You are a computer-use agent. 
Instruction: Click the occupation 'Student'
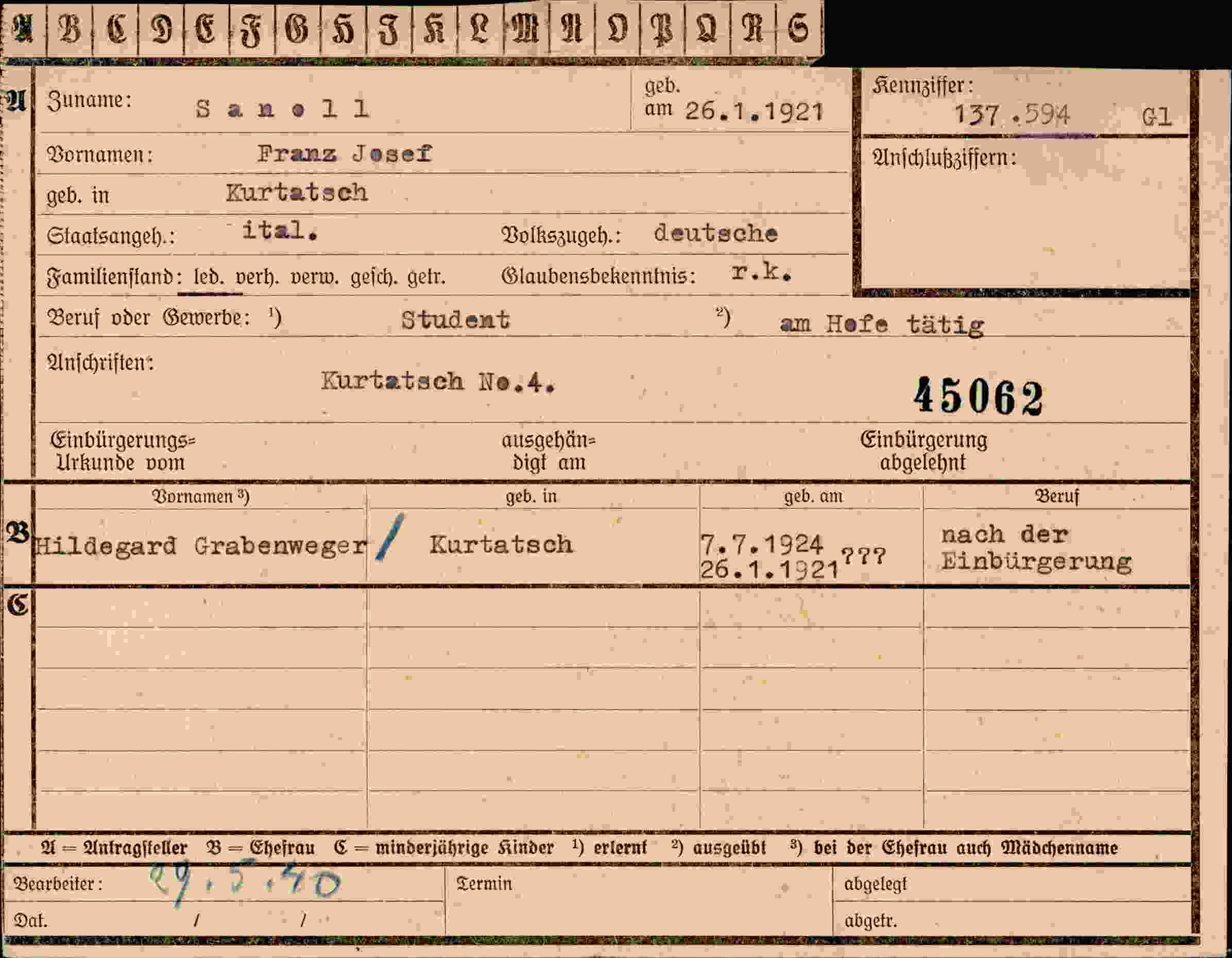pyautogui.click(x=455, y=320)
